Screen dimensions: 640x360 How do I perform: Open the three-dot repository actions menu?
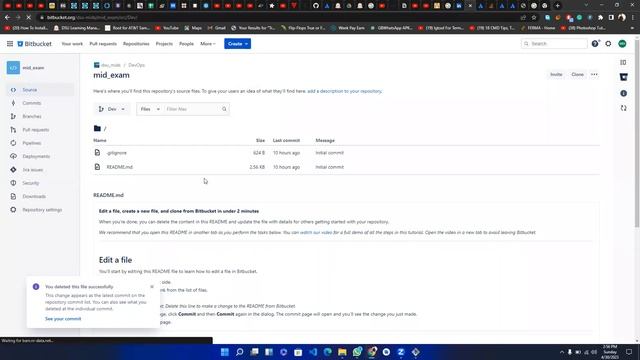click(x=594, y=75)
